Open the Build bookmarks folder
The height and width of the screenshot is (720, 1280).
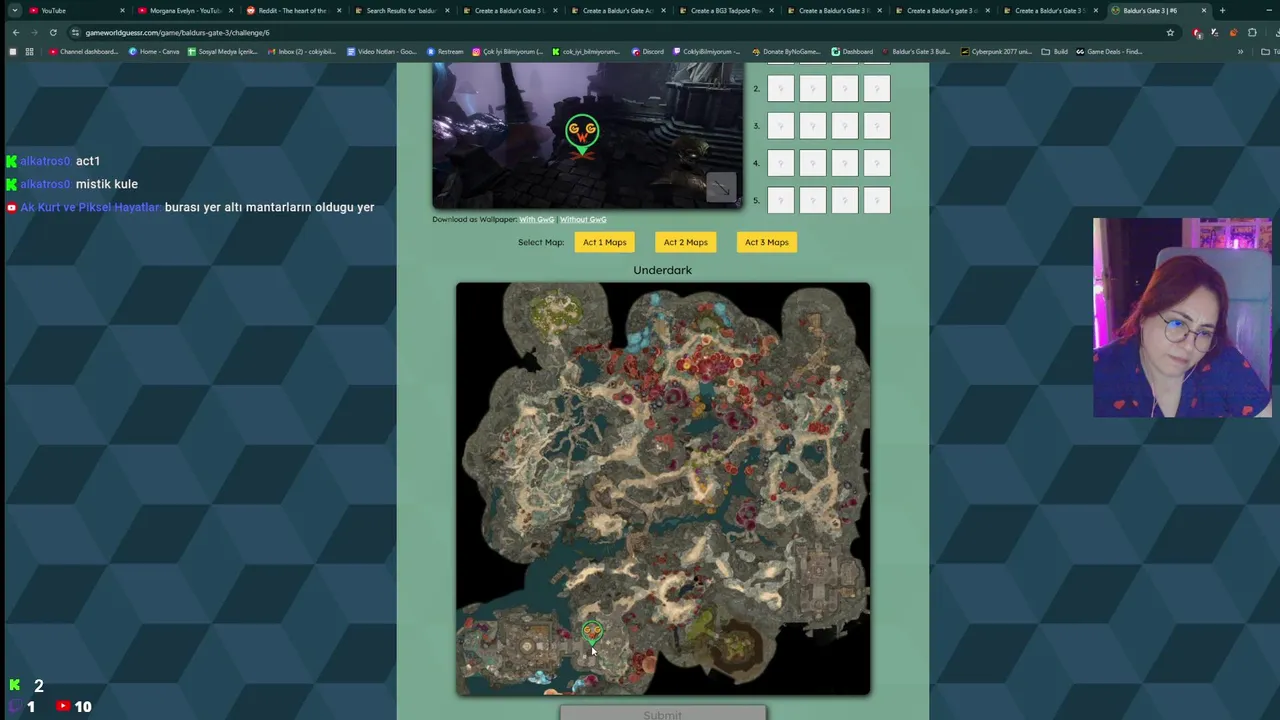[1055, 51]
